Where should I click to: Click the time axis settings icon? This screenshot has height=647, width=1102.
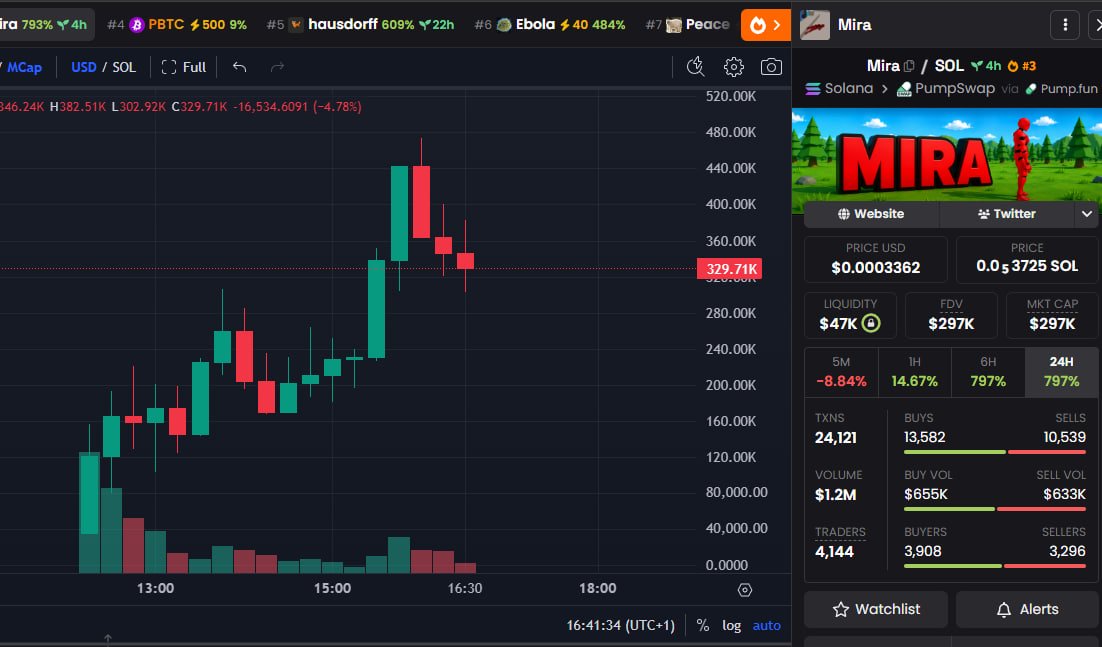745,590
